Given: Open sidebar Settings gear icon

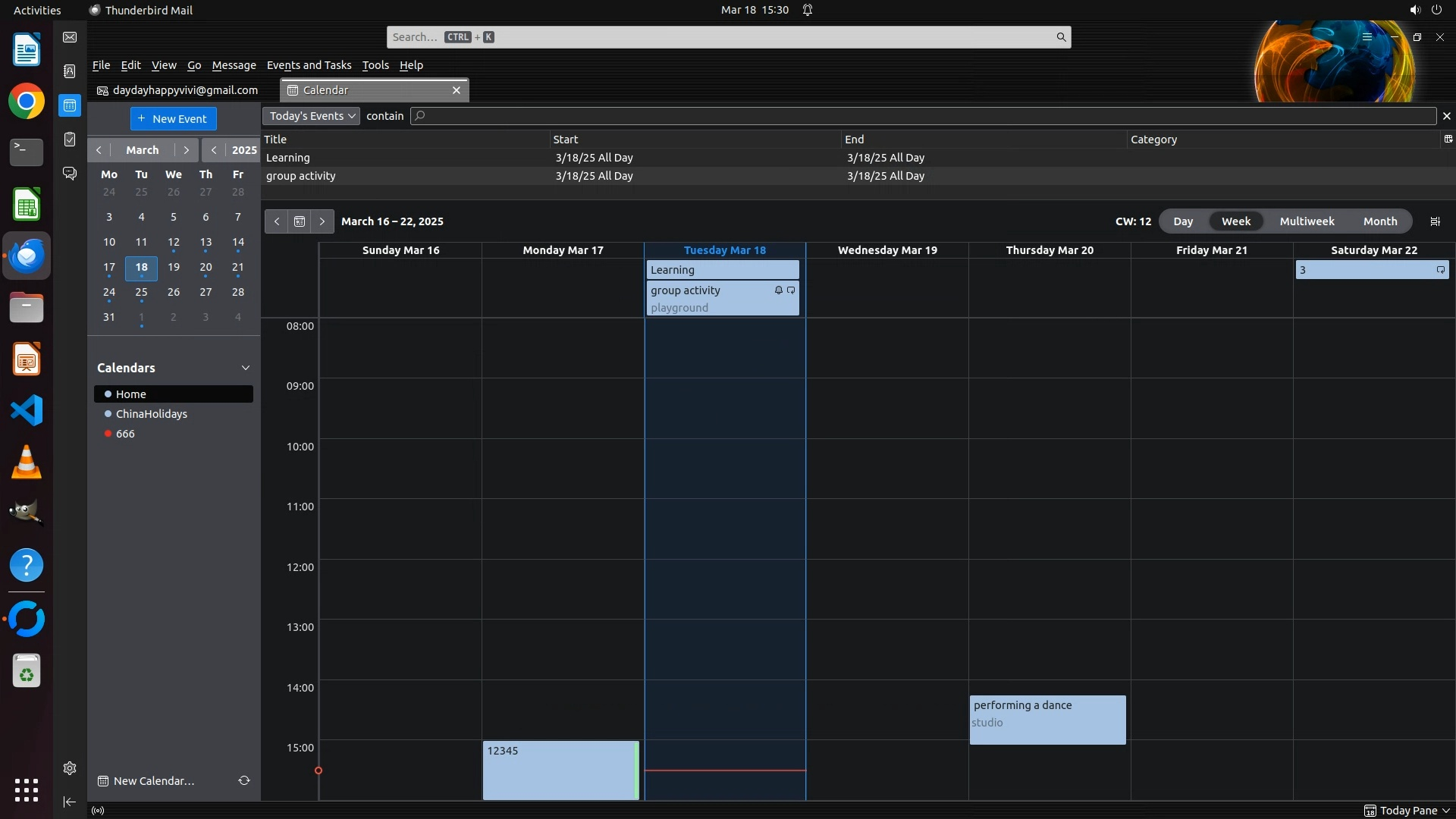Looking at the screenshot, I should 70,768.
